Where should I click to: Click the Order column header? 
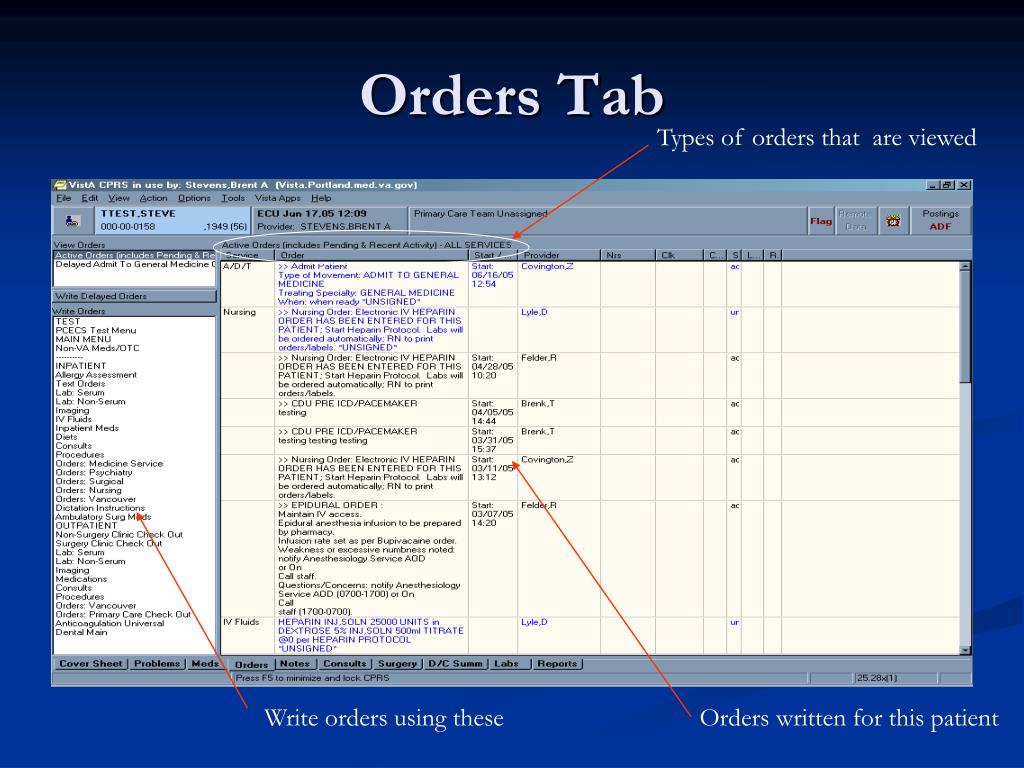tap(372, 255)
